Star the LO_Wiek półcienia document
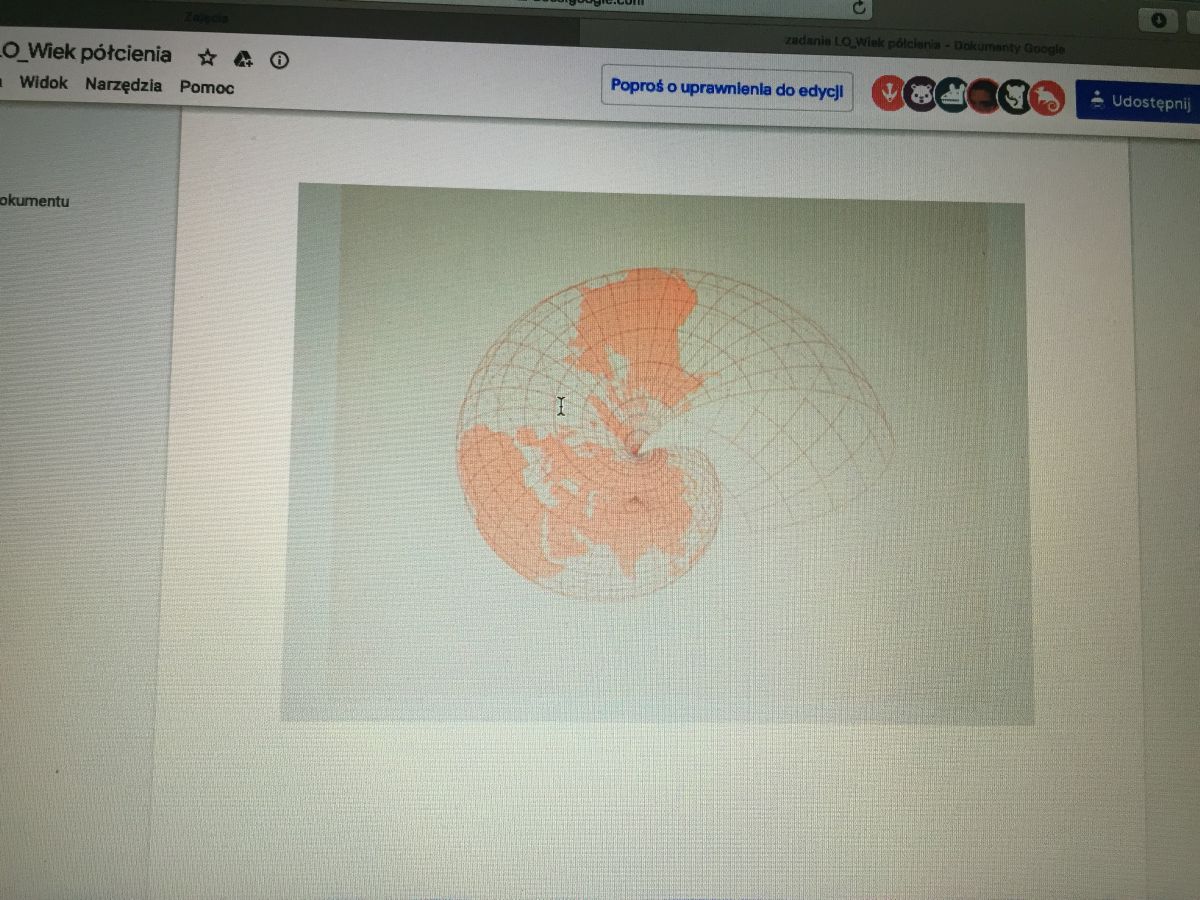The width and height of the screenshot is (1200, 900). pyautogui.click(x=207, y=58)
